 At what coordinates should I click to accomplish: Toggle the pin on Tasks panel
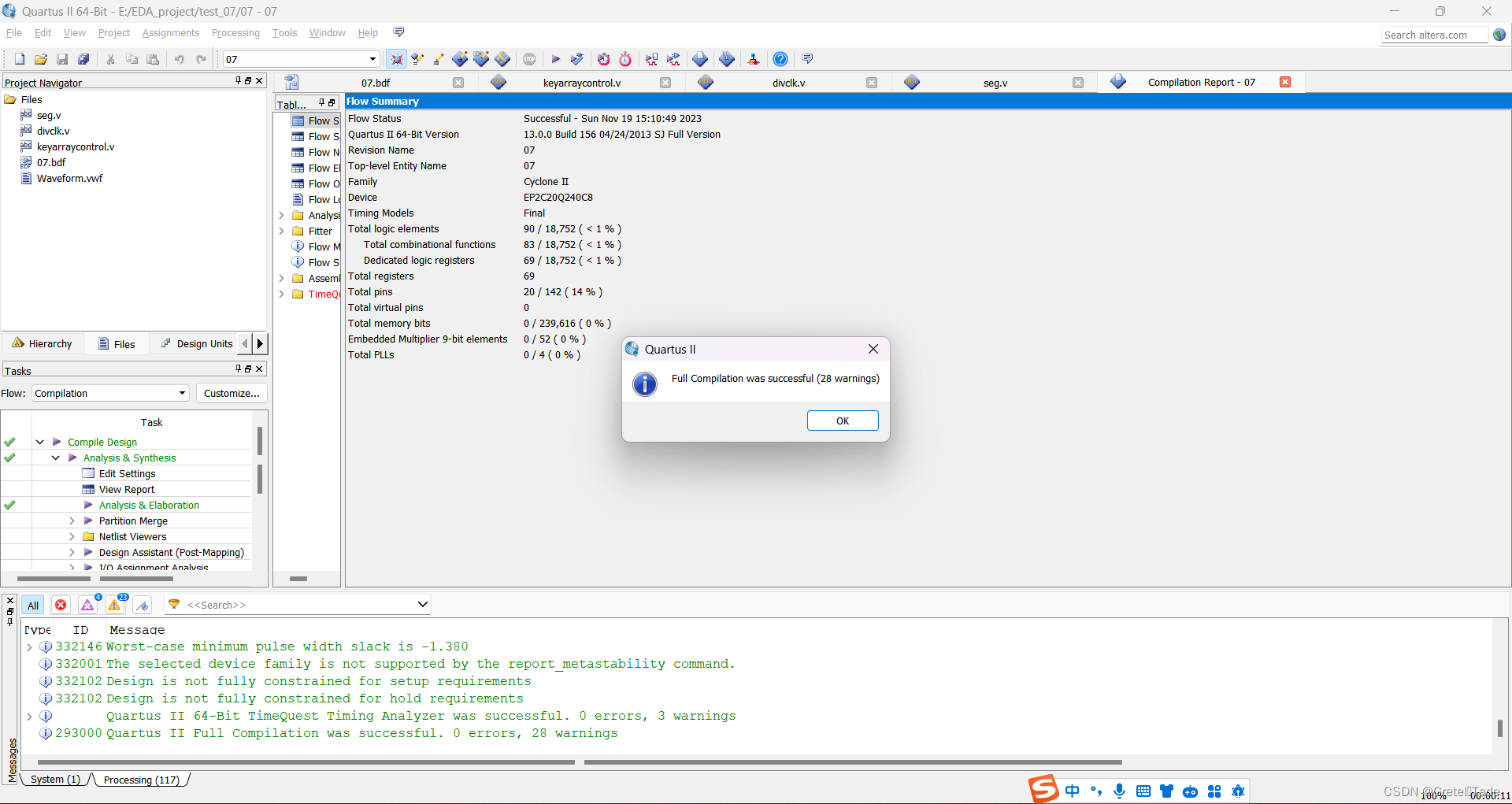pos(239,369)
